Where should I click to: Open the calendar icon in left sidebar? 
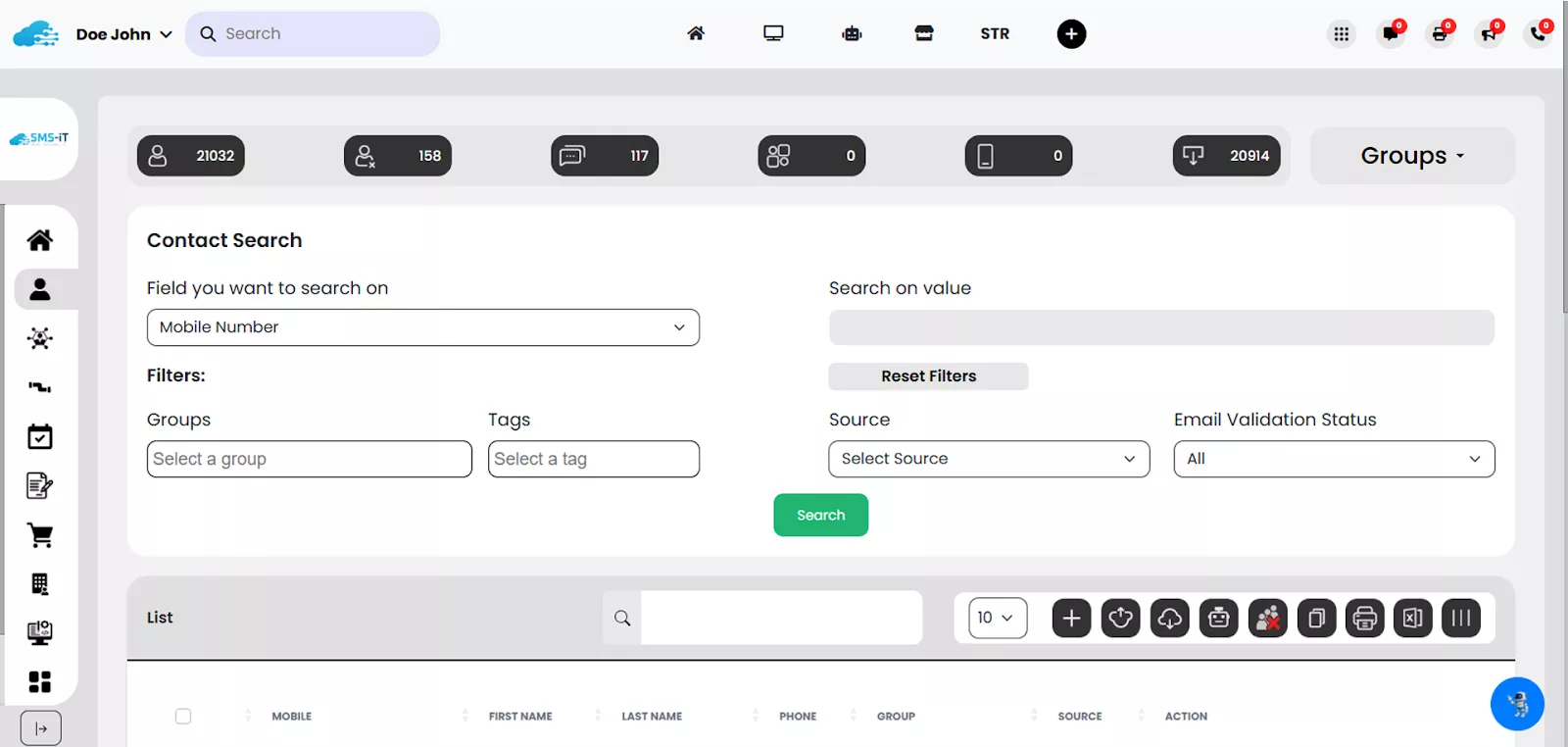click(40, 437)
